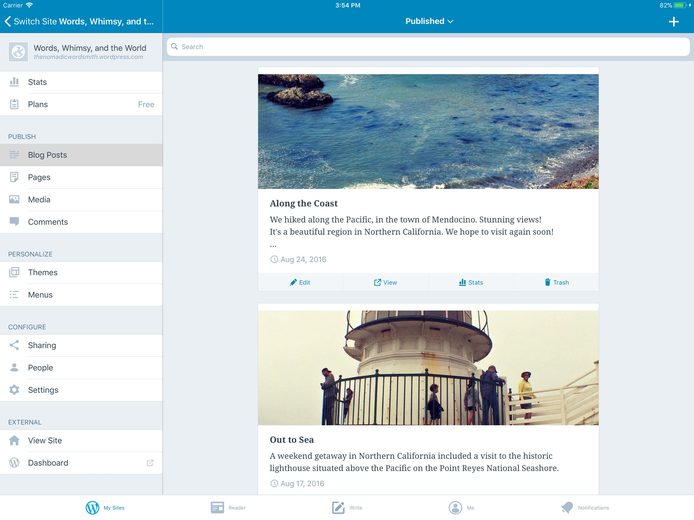The width and height of the screenshot is (694, 520).
Task: Switch to My Sites tab
Action: click(x=105, y=508)
